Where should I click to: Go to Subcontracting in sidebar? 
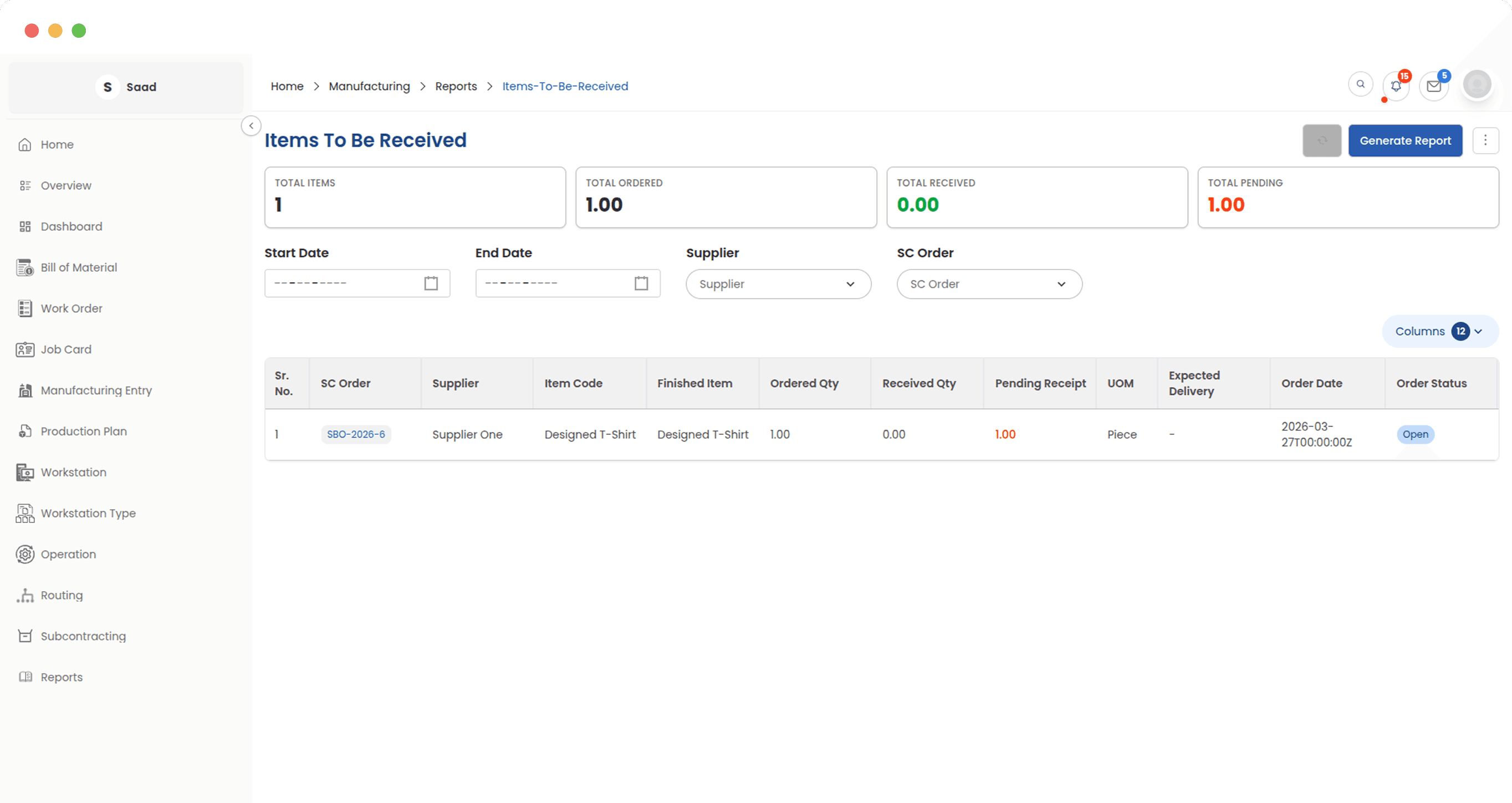pyautogui.click(x=83, y=636)
